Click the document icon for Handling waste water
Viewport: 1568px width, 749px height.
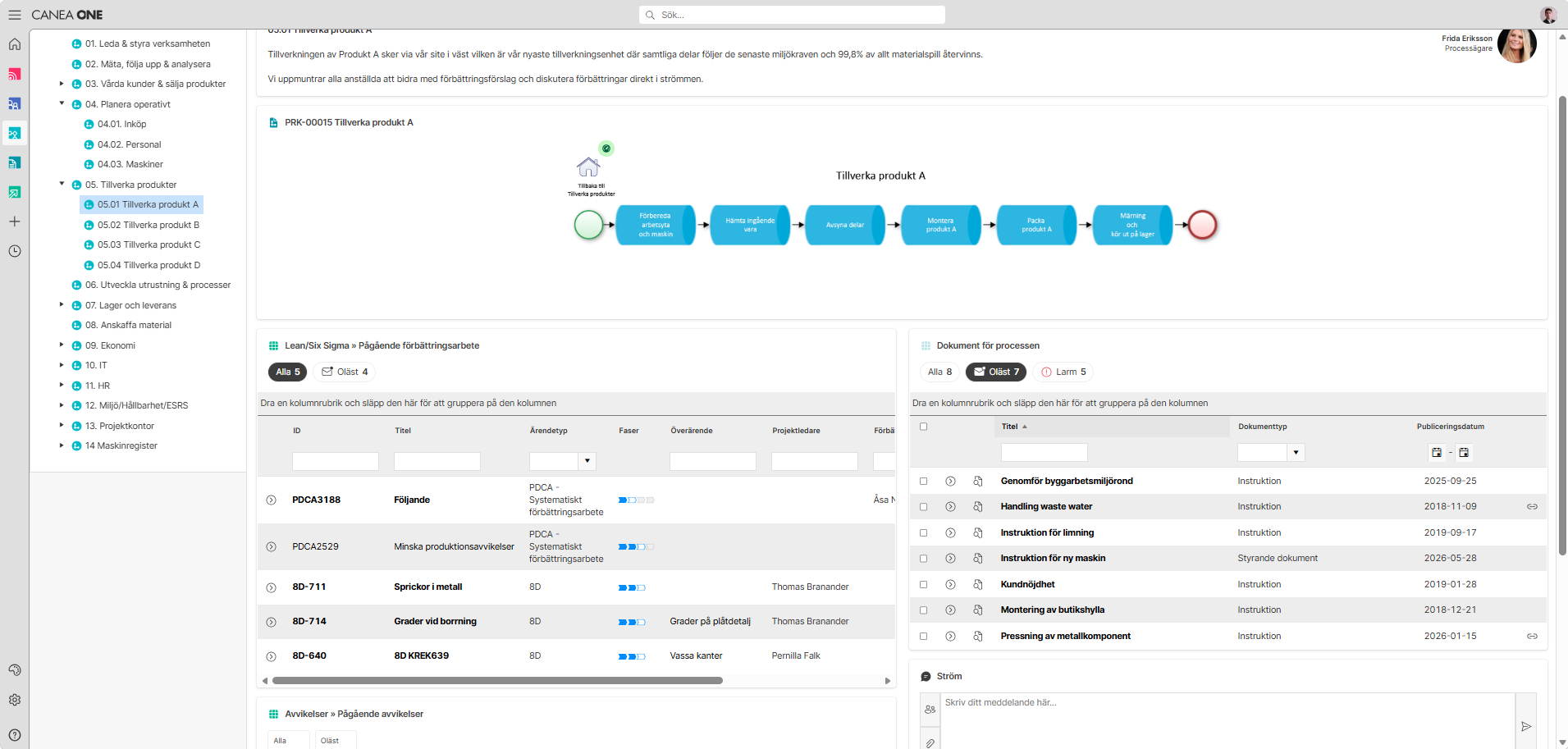(x=978, y=507)
